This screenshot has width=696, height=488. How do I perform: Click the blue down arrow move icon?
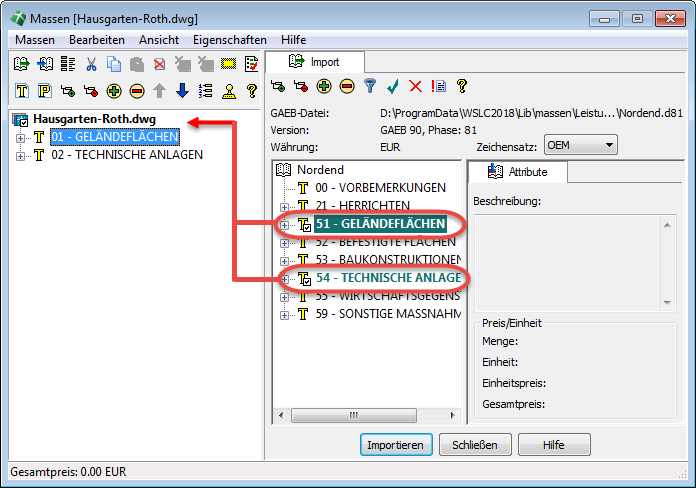(182, 91)
